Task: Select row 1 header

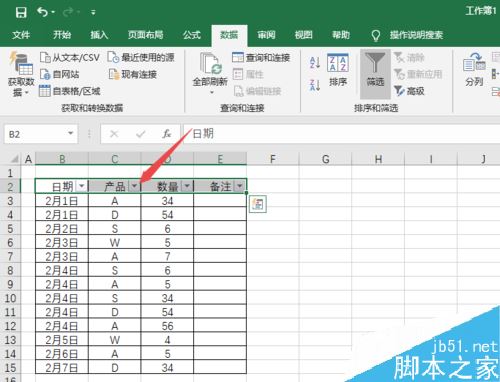Action: point(10,173)
